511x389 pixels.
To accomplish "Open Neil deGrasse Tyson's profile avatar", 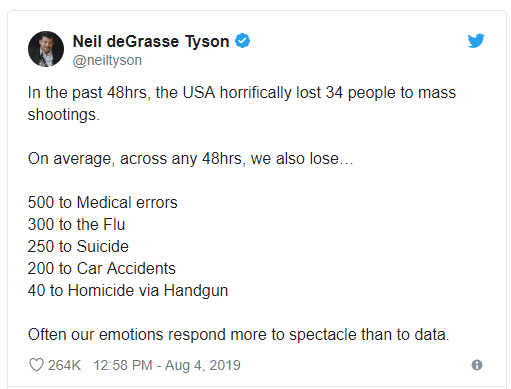I will tap(46, 49).
